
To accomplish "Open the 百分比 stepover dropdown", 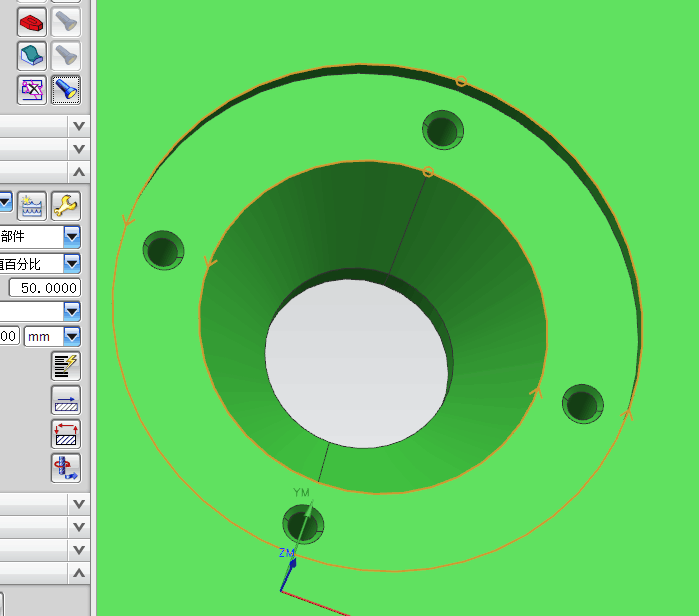I will point(72,263).
